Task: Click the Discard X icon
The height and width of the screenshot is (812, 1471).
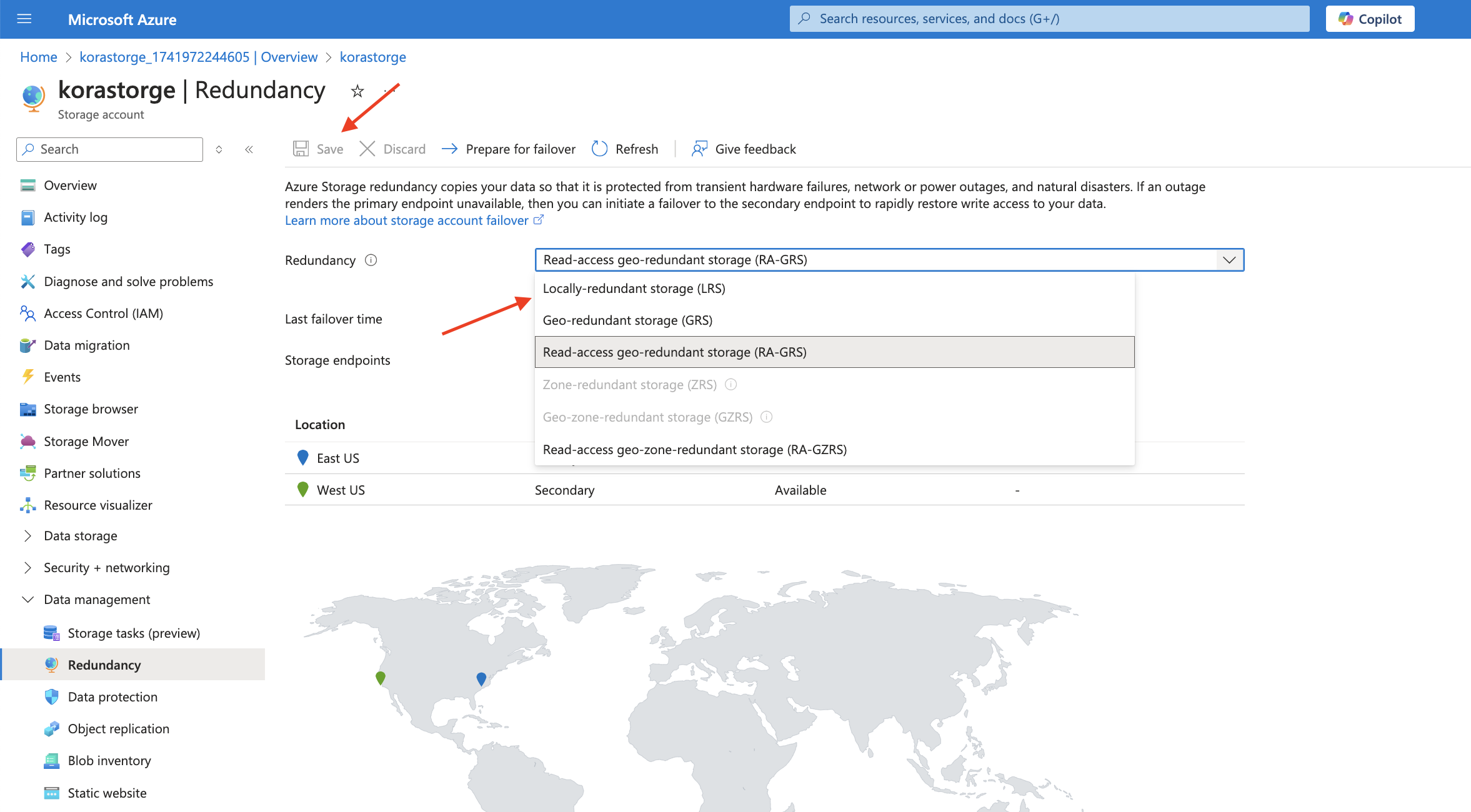Action: pos(367,149)
